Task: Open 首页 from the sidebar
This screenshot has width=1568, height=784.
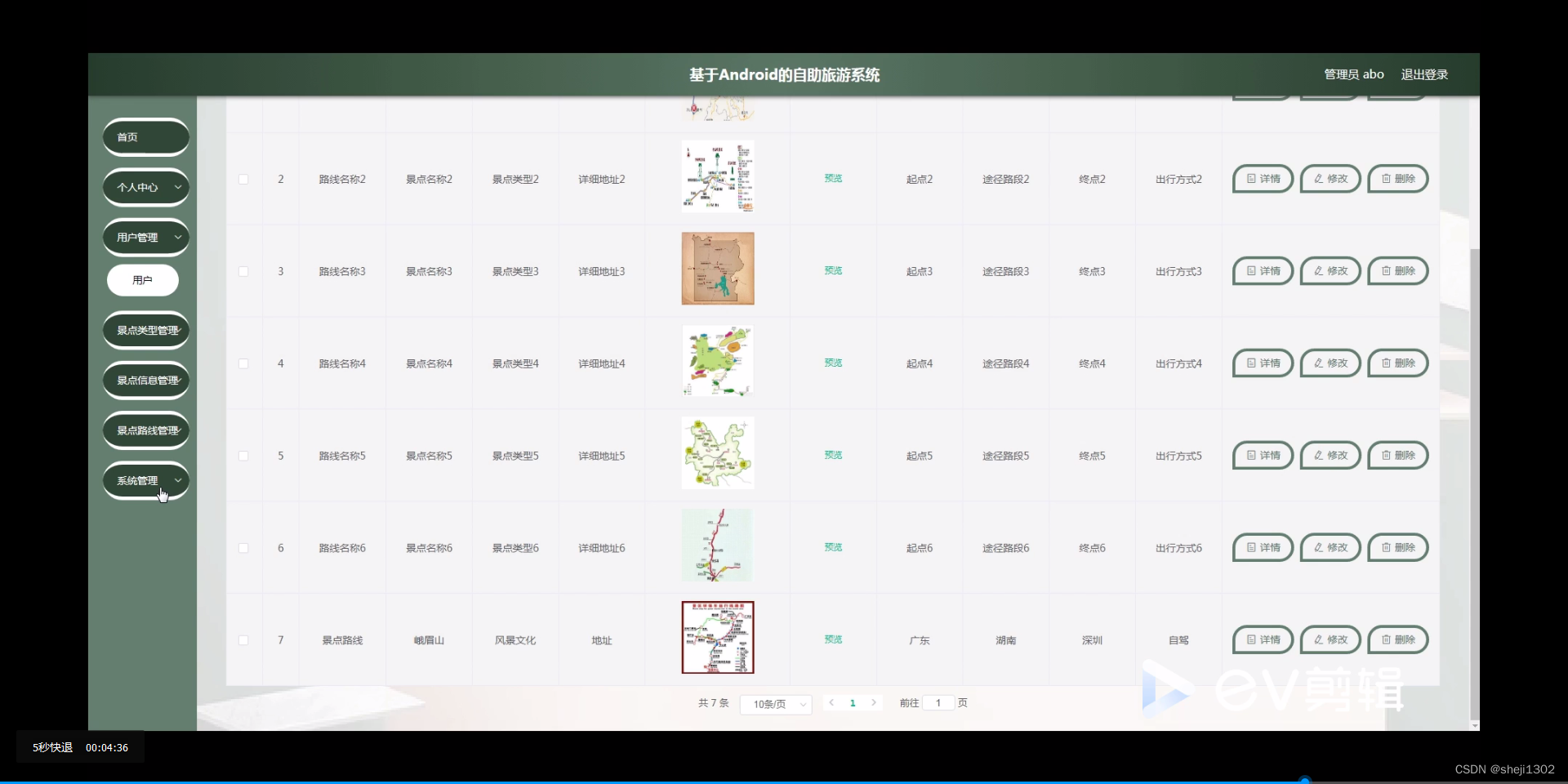Action: click(145, 136)
